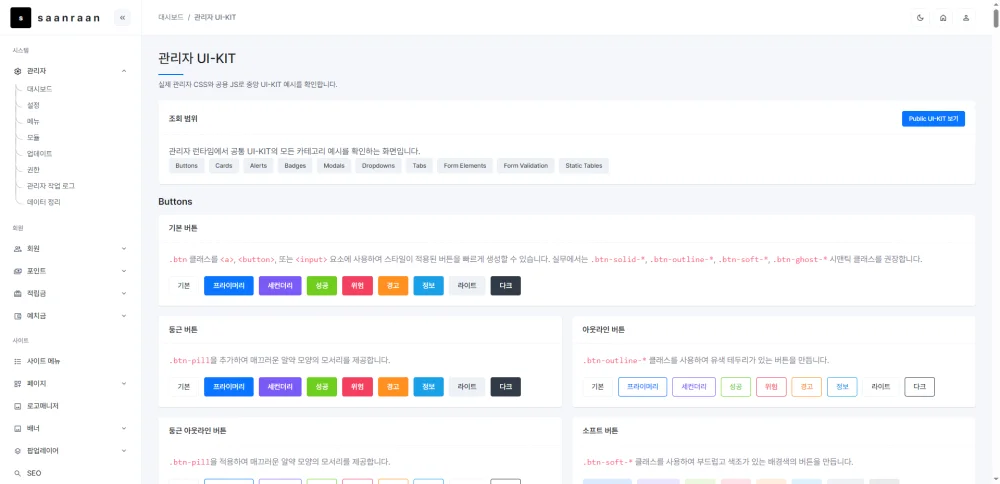Viewport: 1000px width, 484px height.
Task: Click the 라이트 button under 기본 버튼
Action: (467, 286)
